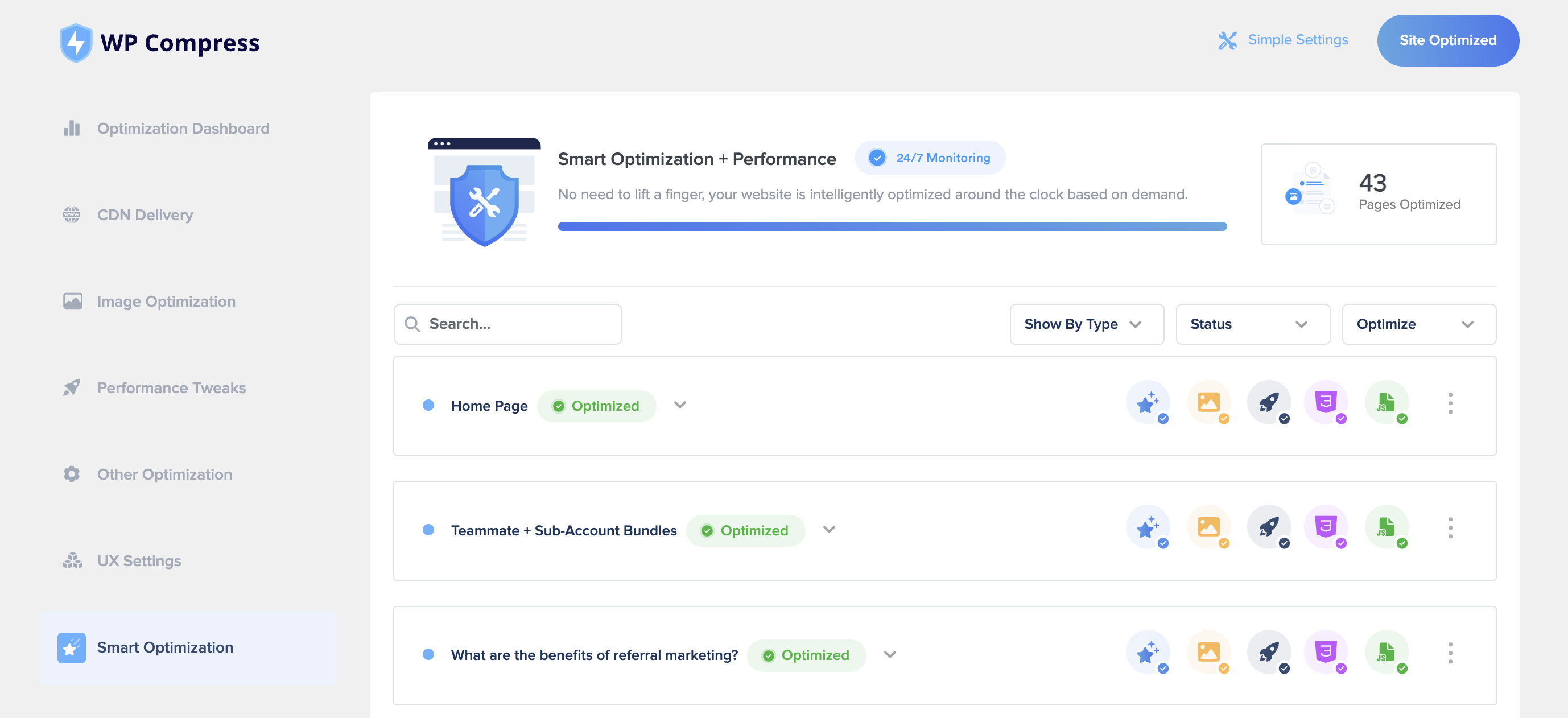Open the Status filter dropdown
Screen dimensions: 1568x718
click(1253, 324)
